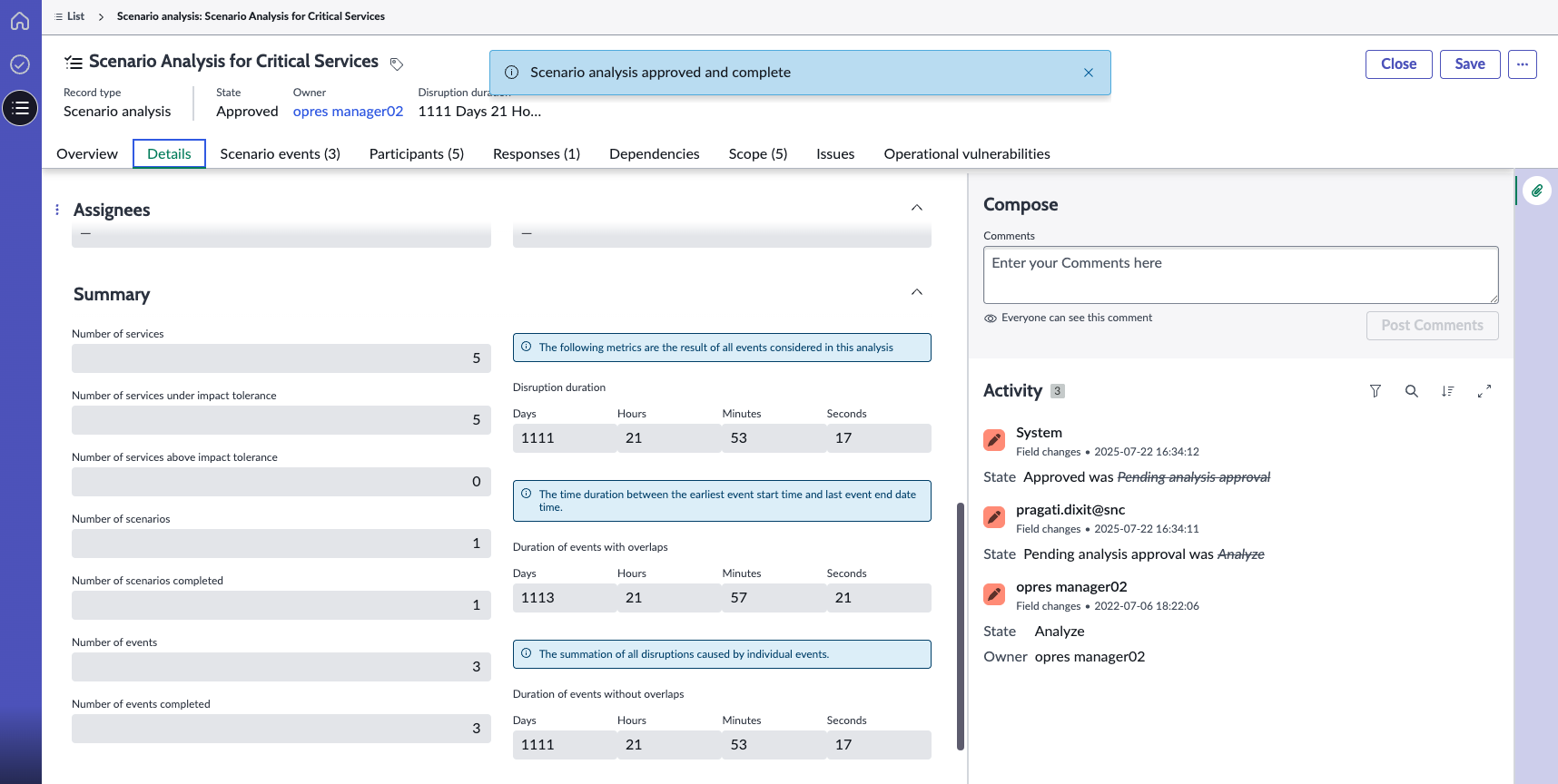1558x784 pixels.
Task: Collapse the Summary section
Action: (917, 292)
